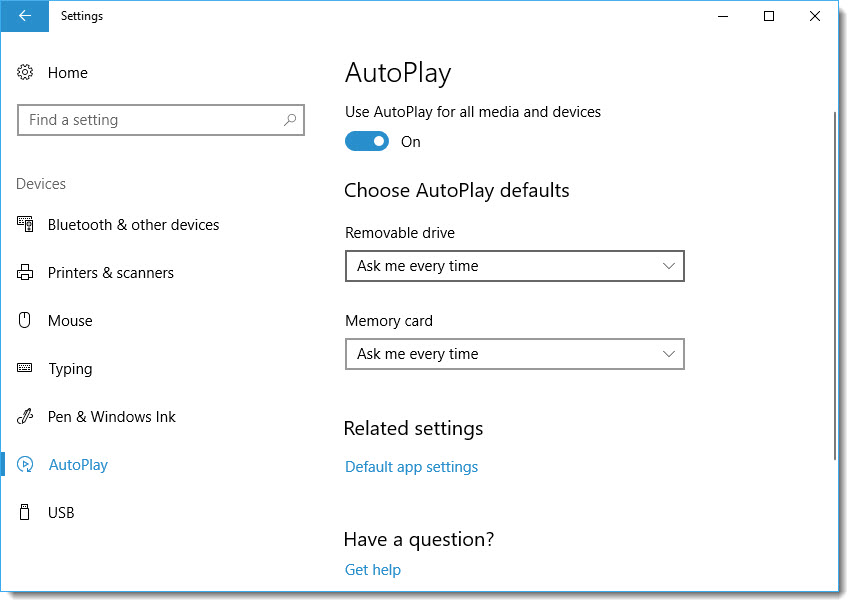Expand the Removable drive options chevron
The height and width of the screenshot is (607, 854).
pos(669,266)
